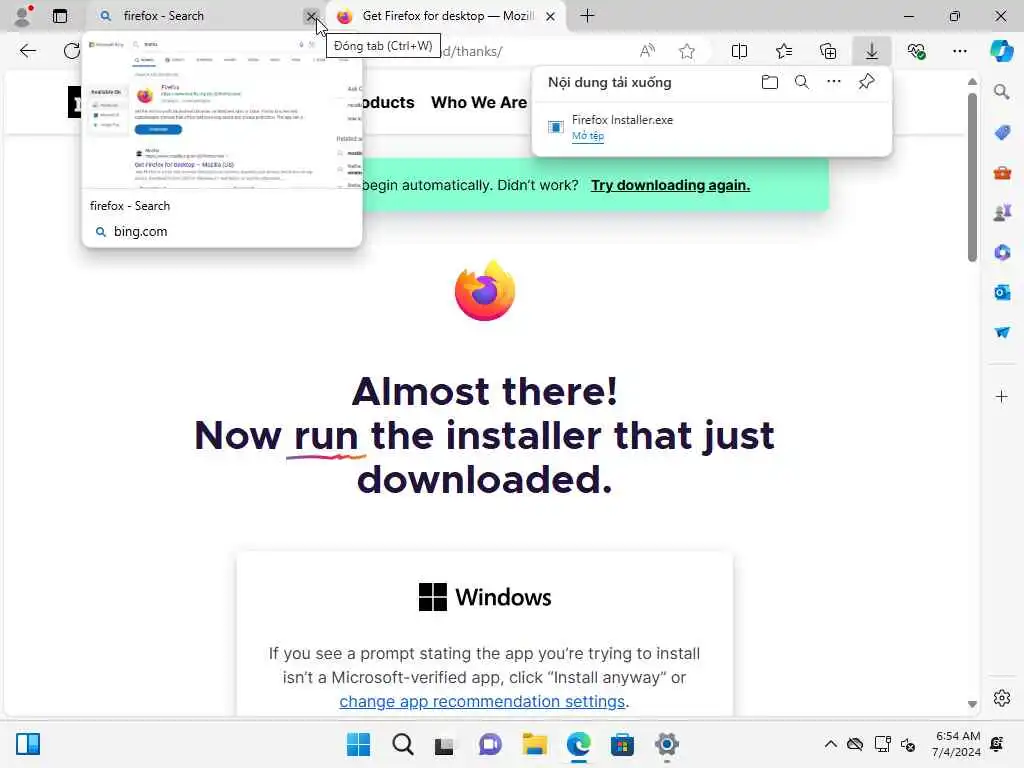Select Firefox Installer.exe download entry

pyautogui.click(x=712, y=127)
